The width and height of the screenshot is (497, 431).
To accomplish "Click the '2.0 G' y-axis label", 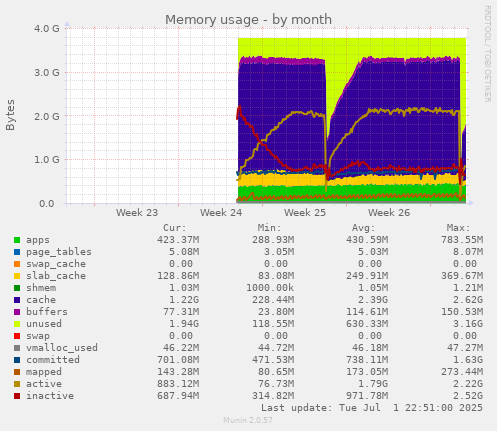I will (47, 116).
